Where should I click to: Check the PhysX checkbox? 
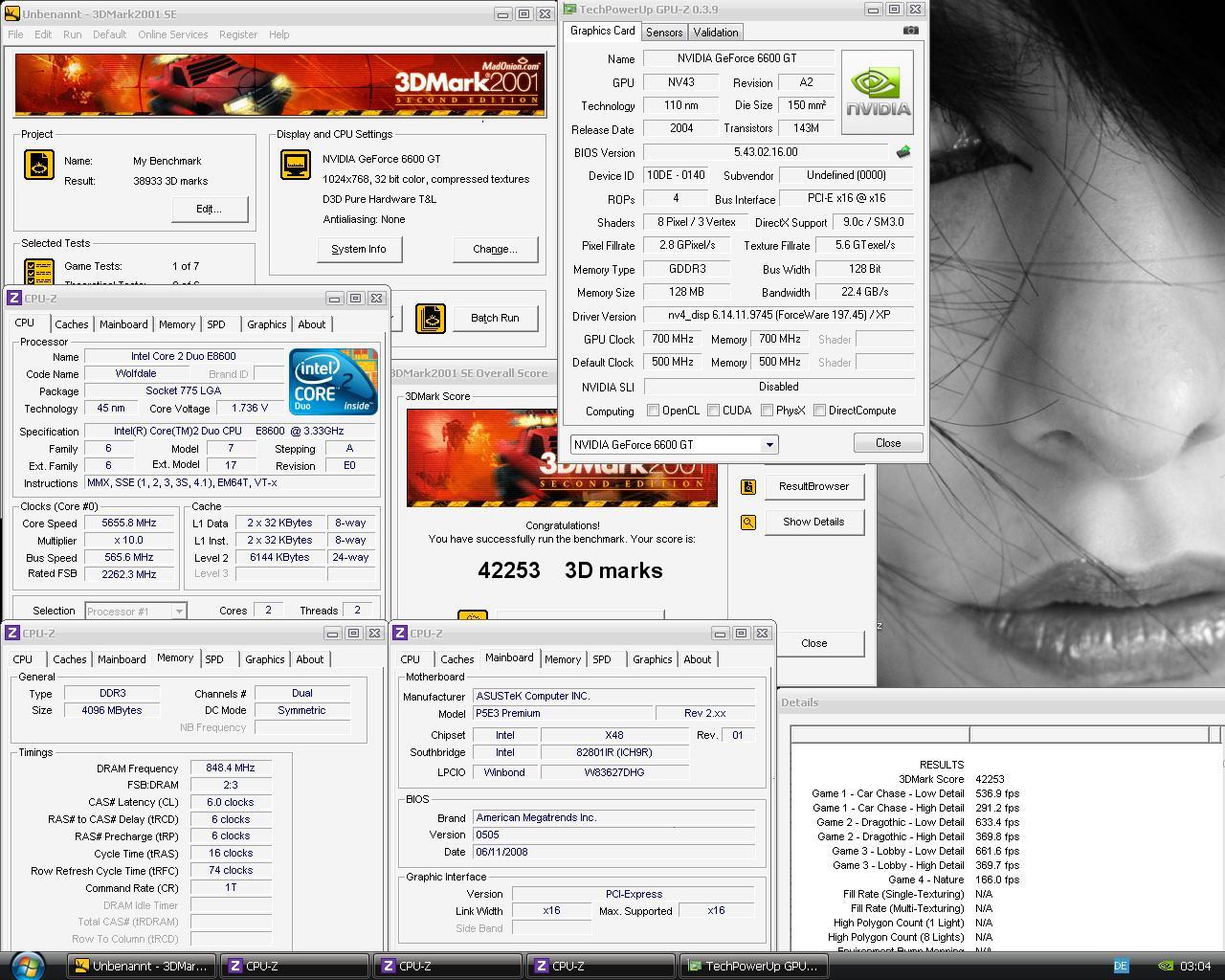pos(767,411)
